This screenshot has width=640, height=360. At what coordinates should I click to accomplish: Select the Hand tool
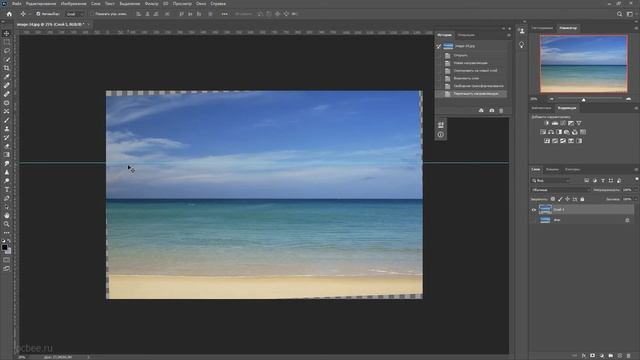click(7, 215)
